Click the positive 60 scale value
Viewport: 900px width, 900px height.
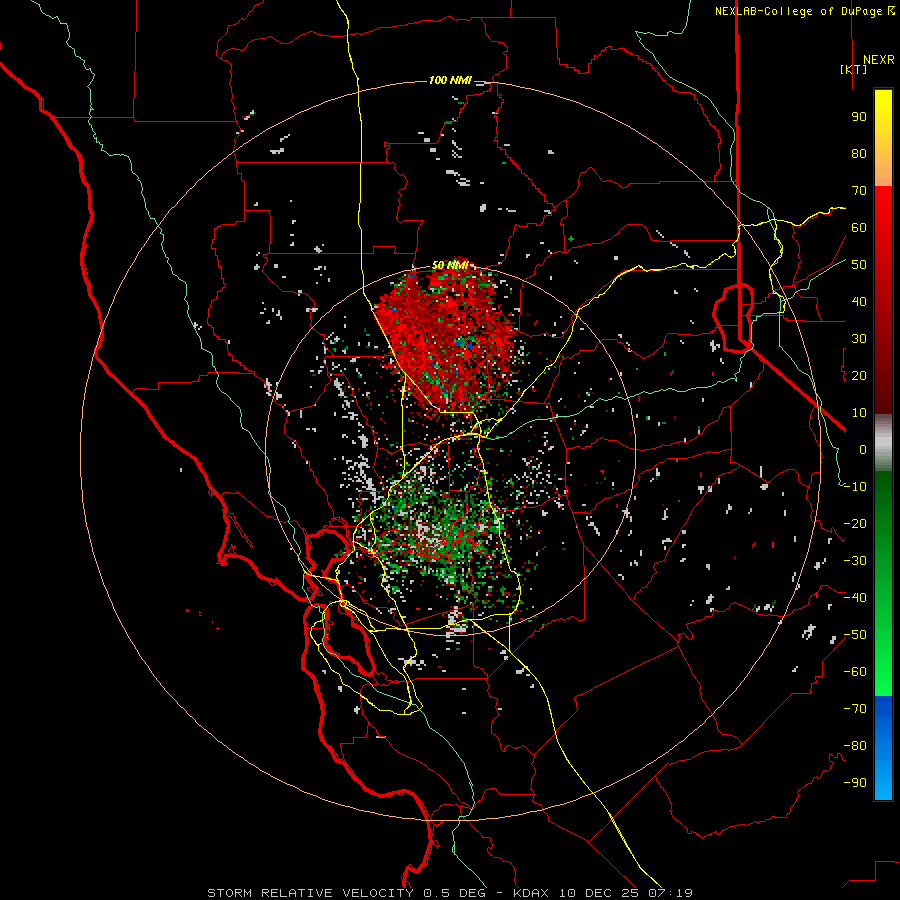[x=859, y=227]
